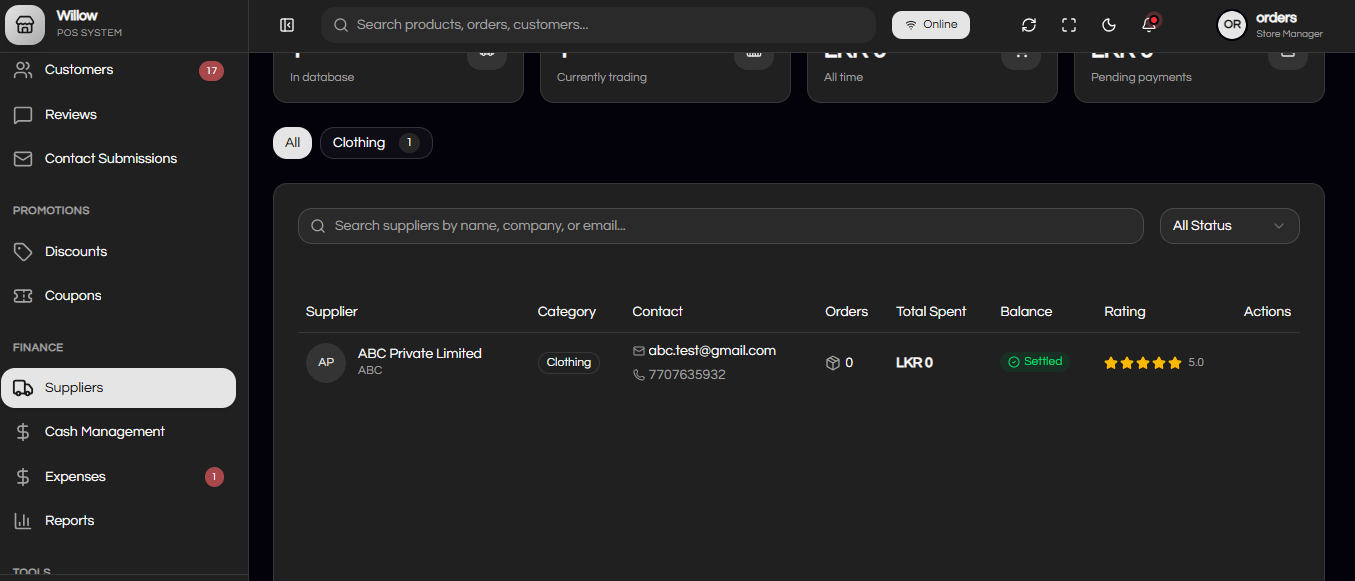Click the OR user avatar
Viewport: 1355px width, 581px height.
1232,25
